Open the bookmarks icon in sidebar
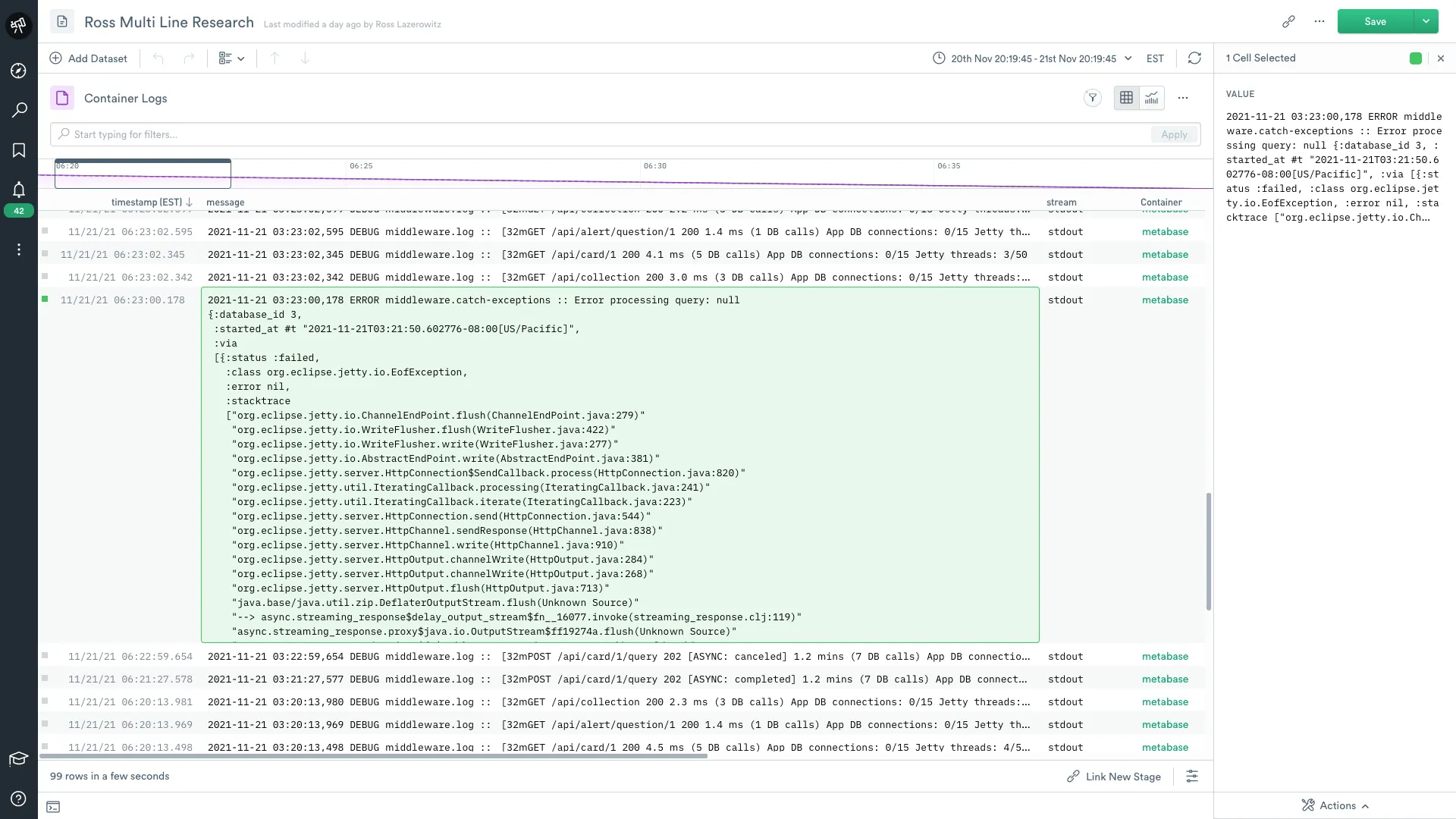1456x819 pixels. (19, 150)
